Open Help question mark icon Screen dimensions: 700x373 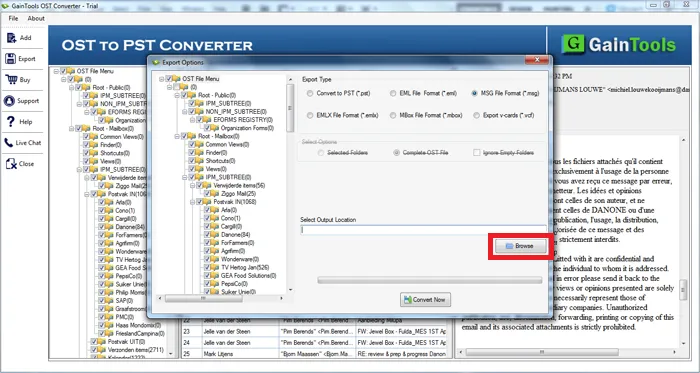(11, 121)
